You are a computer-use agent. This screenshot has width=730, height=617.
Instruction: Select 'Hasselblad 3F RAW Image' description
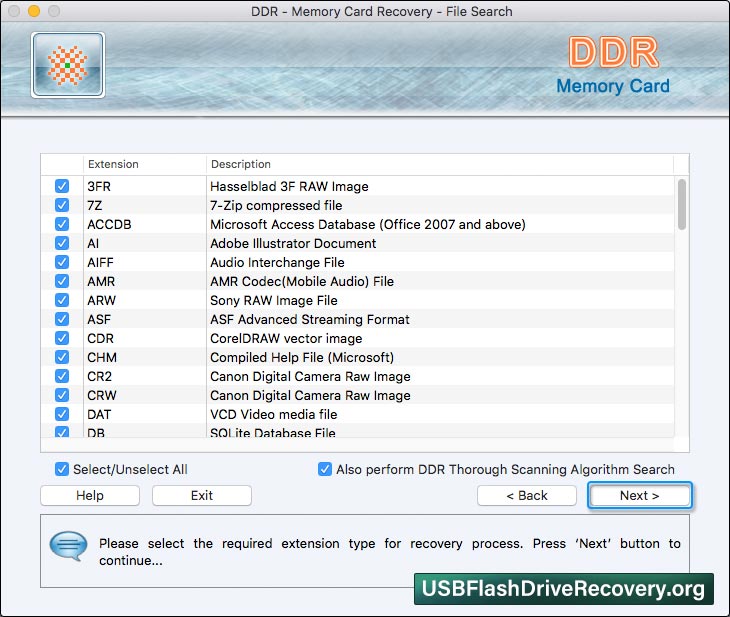(289, 186)
